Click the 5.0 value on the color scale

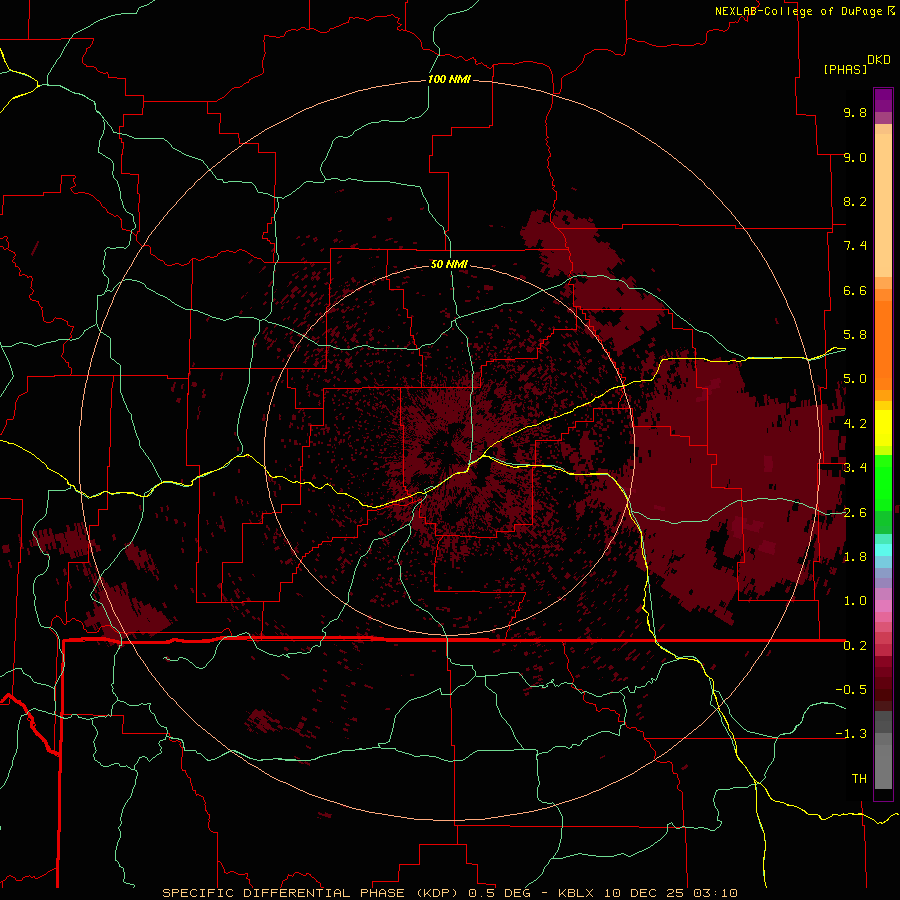coord(855,379)
